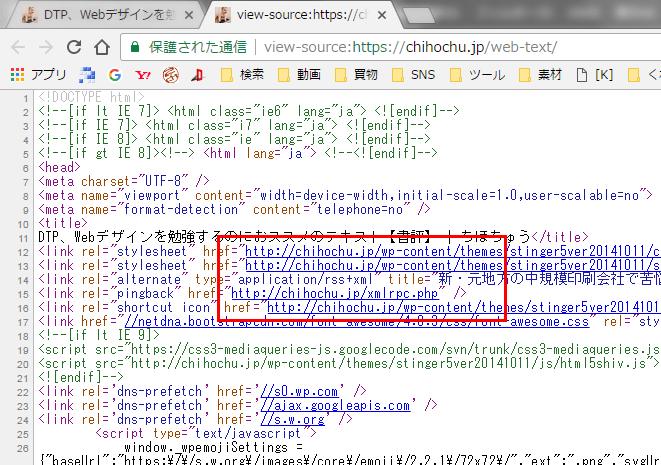
Task: Open the ツール bookmark folder
Action: pos(476,74)
